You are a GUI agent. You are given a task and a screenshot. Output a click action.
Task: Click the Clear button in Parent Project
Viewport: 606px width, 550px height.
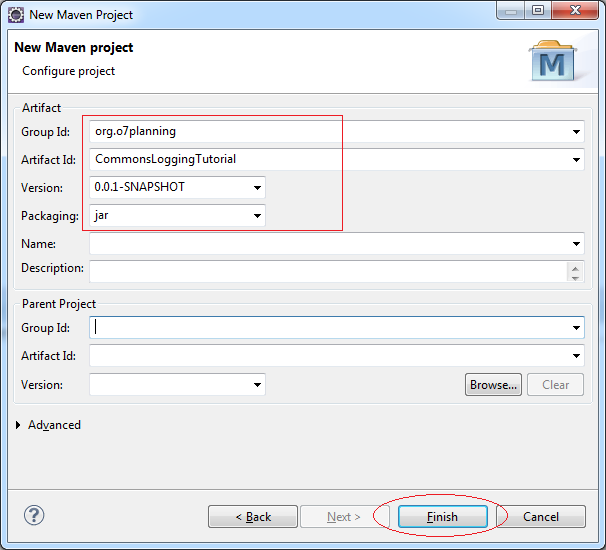point(555,385)
